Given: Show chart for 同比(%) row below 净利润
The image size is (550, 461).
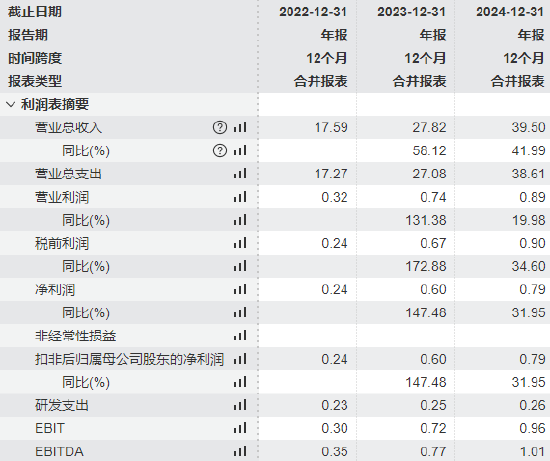Looking at the screenshot, I should pos(240,312).
